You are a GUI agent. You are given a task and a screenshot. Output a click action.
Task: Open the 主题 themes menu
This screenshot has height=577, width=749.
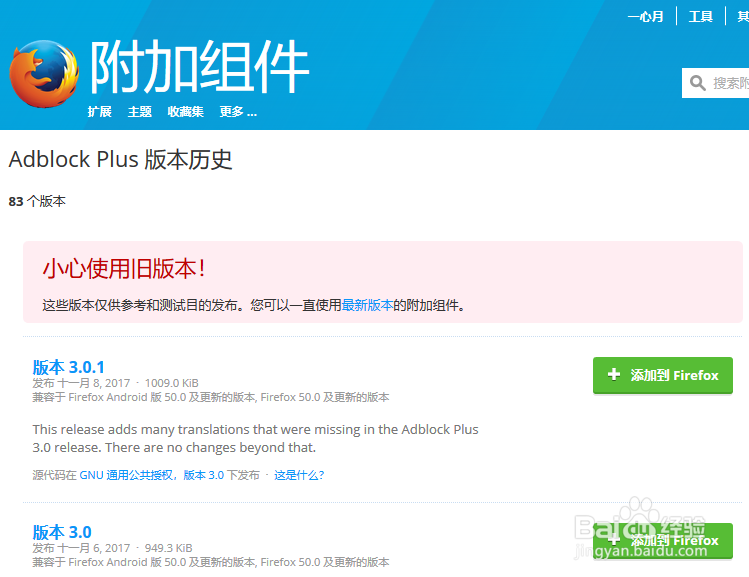coord(139,112)
